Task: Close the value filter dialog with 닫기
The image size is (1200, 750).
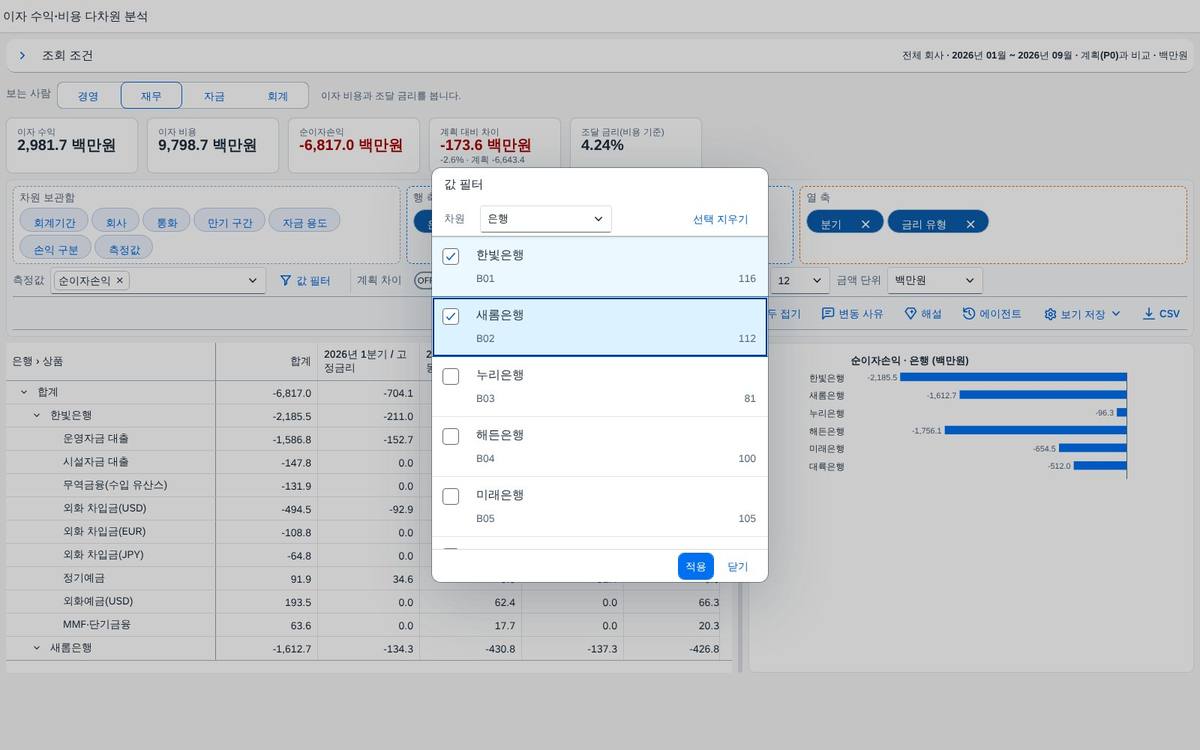Action: tap(737, 566)
